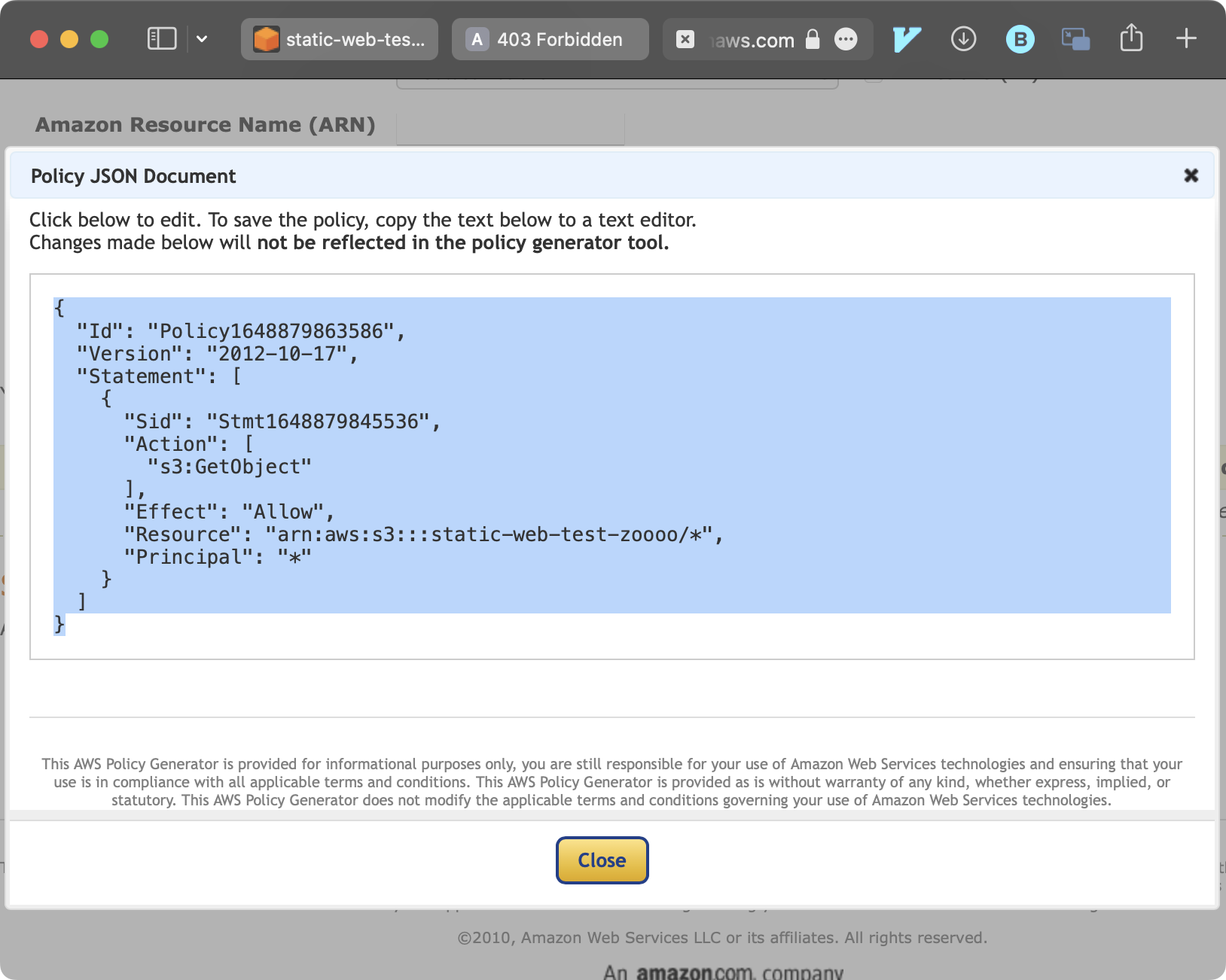Click the "Effect": "Allow" line
The height and width of the screenshot is (980, 1226).
click(x=229, y=512)
